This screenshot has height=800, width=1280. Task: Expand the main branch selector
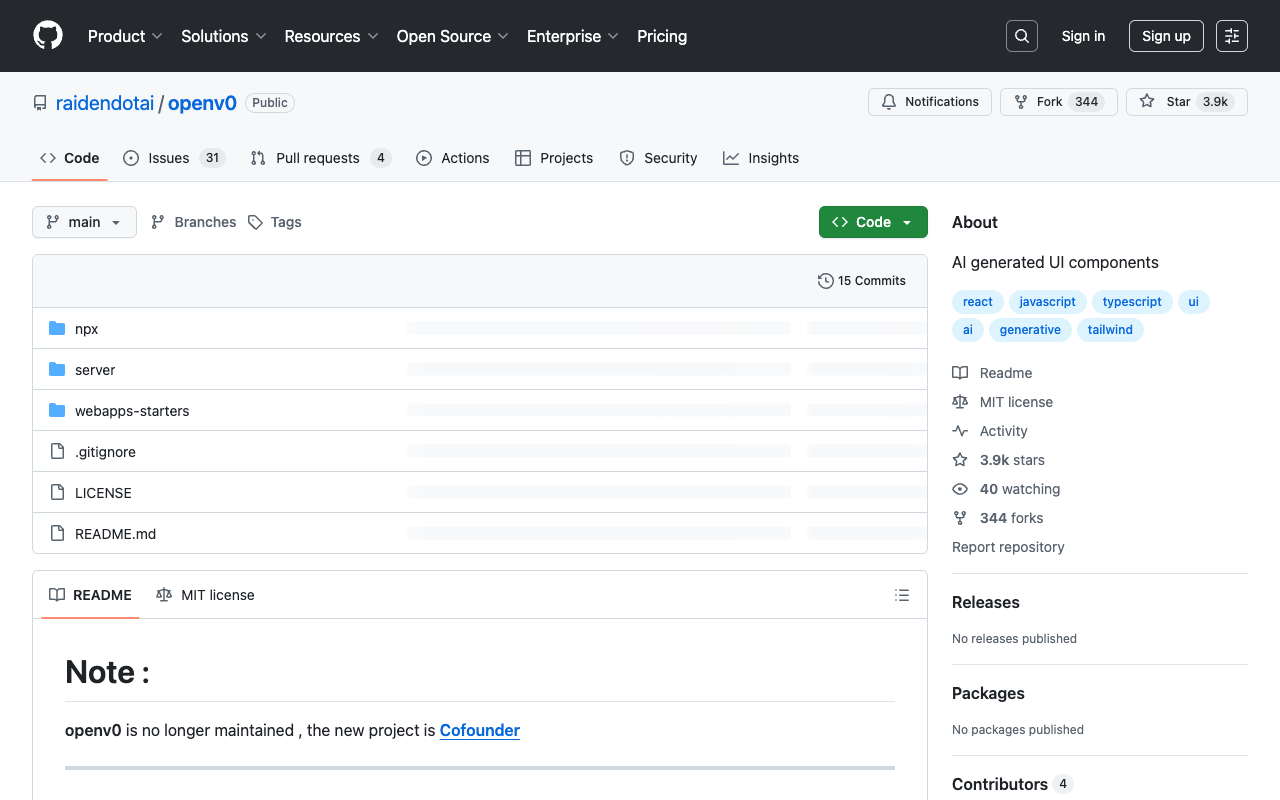pyautogui.click(x=84, y=222)
